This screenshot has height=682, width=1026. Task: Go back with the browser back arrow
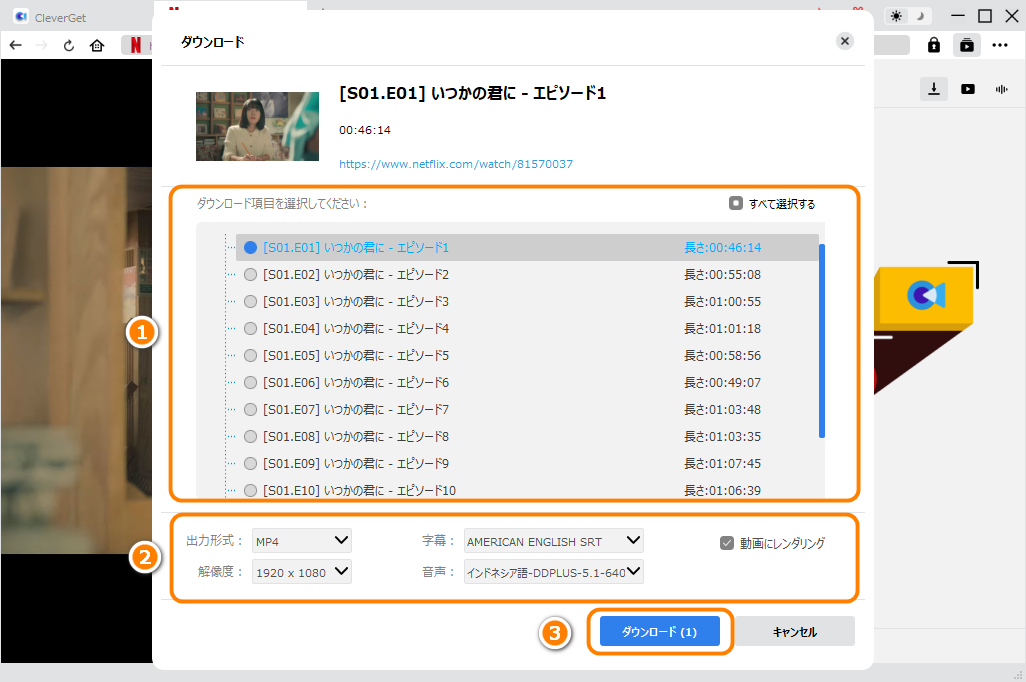[x=16, y=45]
